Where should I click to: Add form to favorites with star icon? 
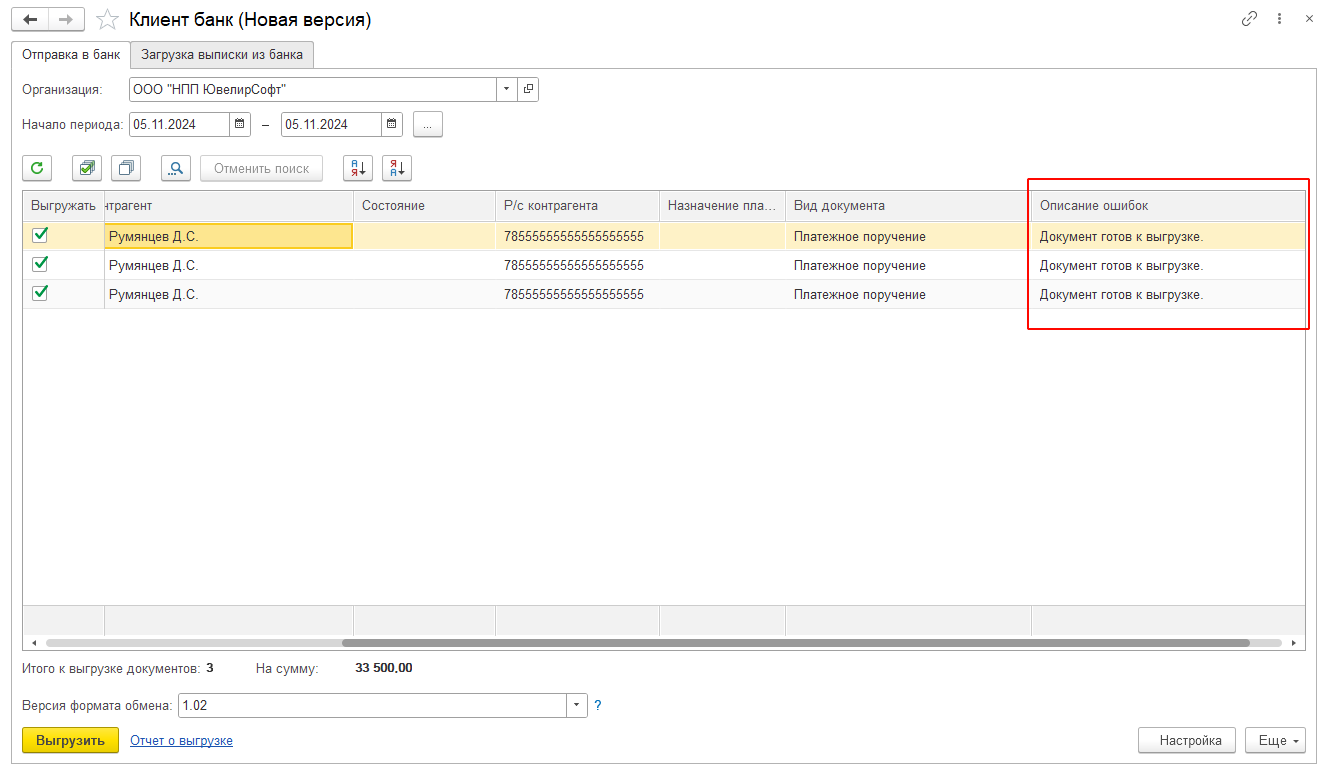[107, 20]
